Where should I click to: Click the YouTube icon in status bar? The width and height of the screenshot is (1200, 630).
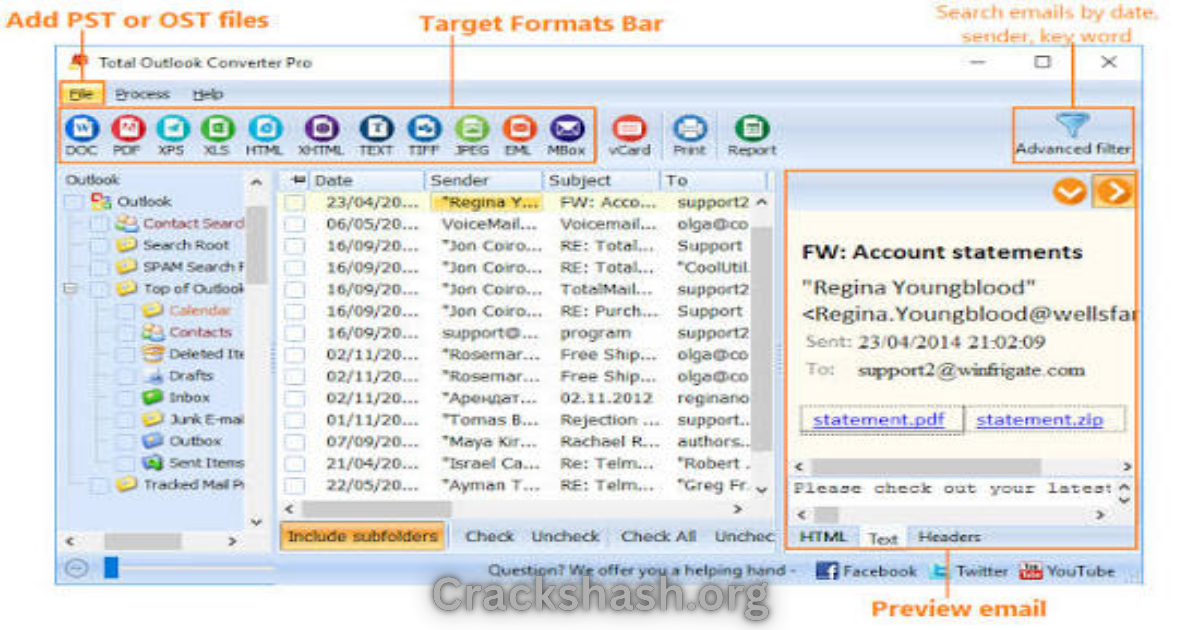(x=1030, y=571)
